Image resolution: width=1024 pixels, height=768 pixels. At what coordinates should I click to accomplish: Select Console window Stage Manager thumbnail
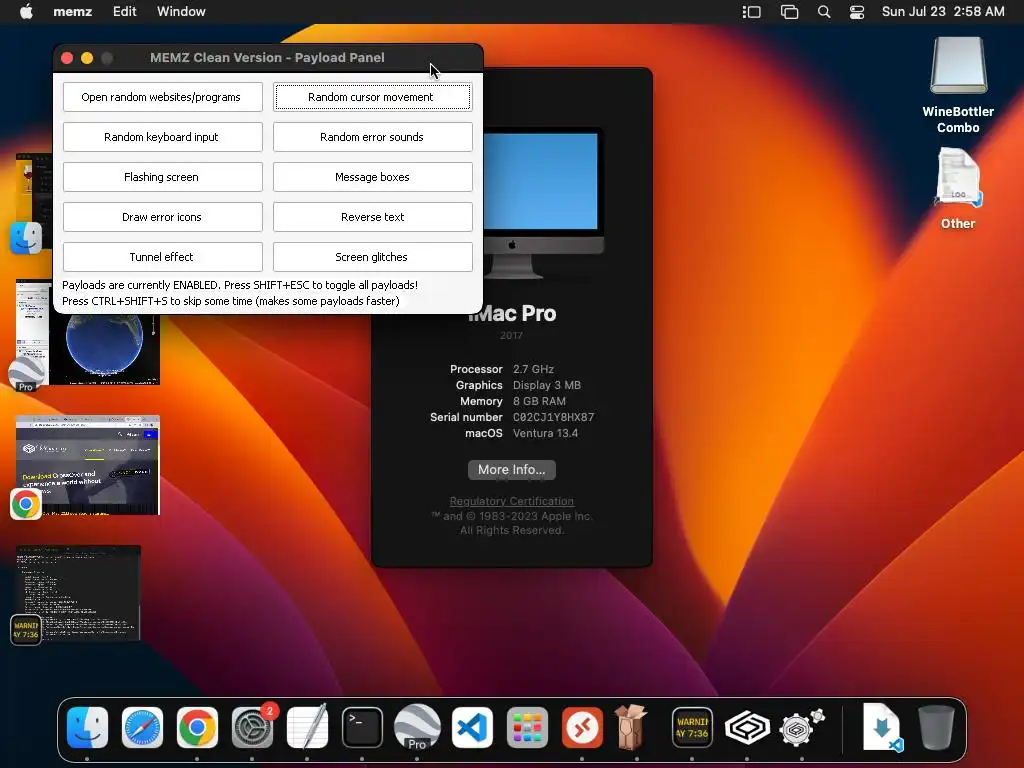[77, 594]
